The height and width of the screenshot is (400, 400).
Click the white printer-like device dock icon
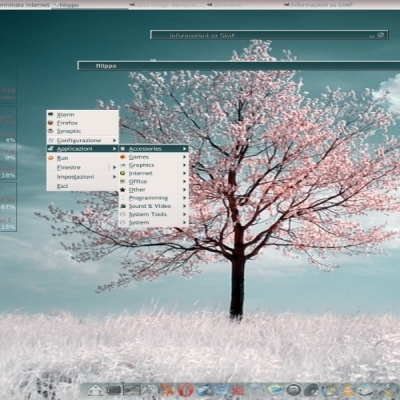(366, 390)
